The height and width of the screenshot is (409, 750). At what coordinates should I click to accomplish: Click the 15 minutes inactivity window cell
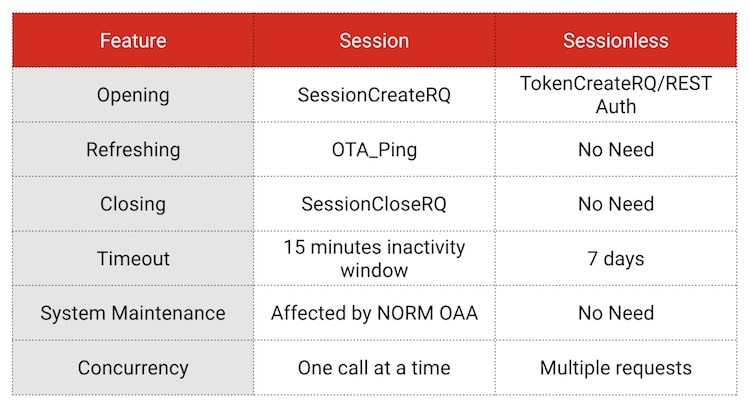pos(374,258)
